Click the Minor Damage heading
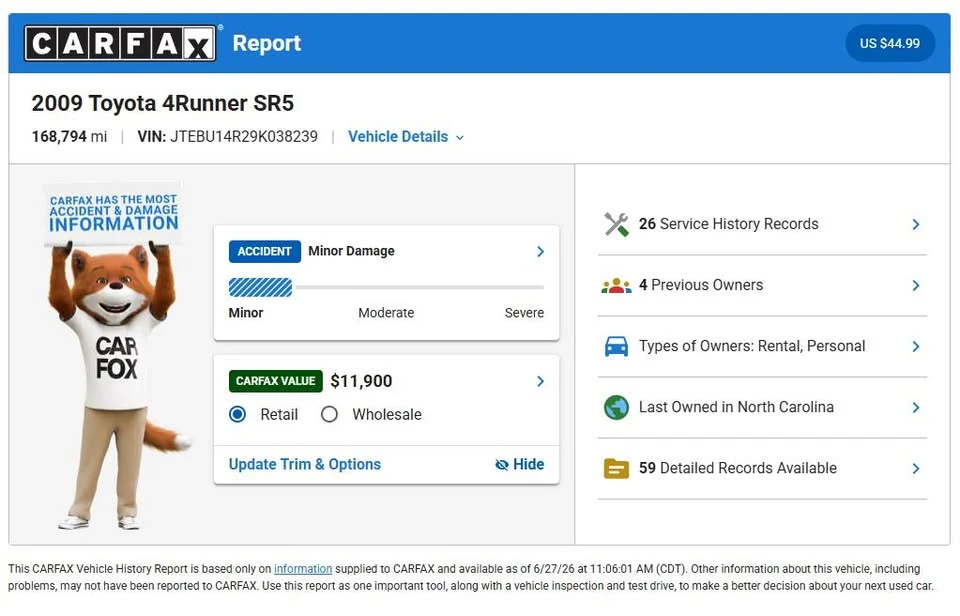 pyautogui.click(x=351, y=251)
